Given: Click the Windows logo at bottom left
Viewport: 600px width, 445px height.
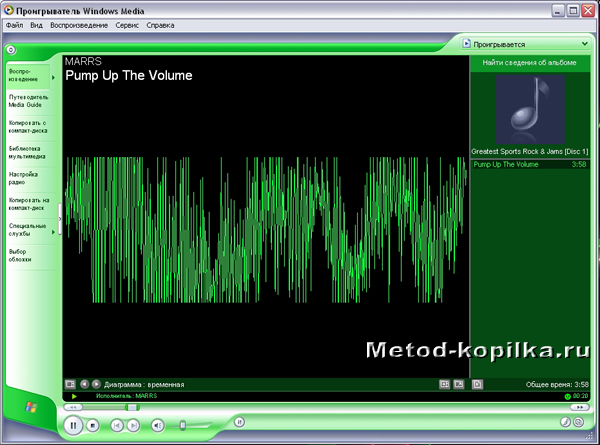Looking at the screenshot, I should 31,407.
